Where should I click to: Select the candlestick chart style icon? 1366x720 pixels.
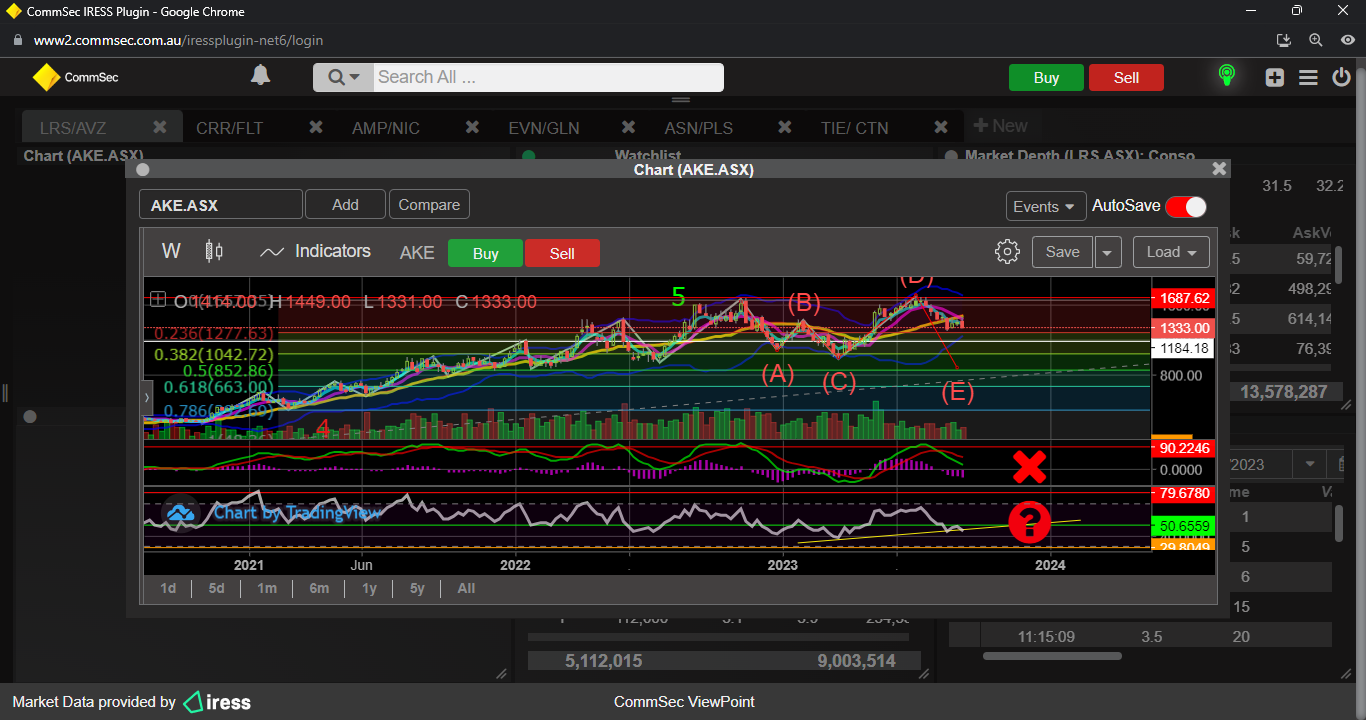(213, 251)
